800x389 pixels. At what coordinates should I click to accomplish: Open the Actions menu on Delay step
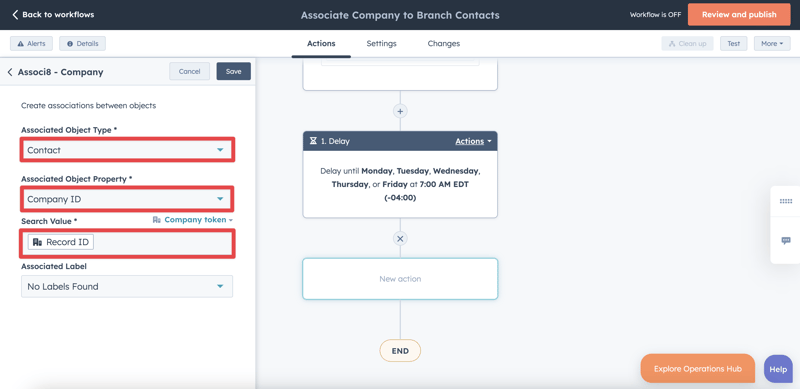[x=473, y=141]
